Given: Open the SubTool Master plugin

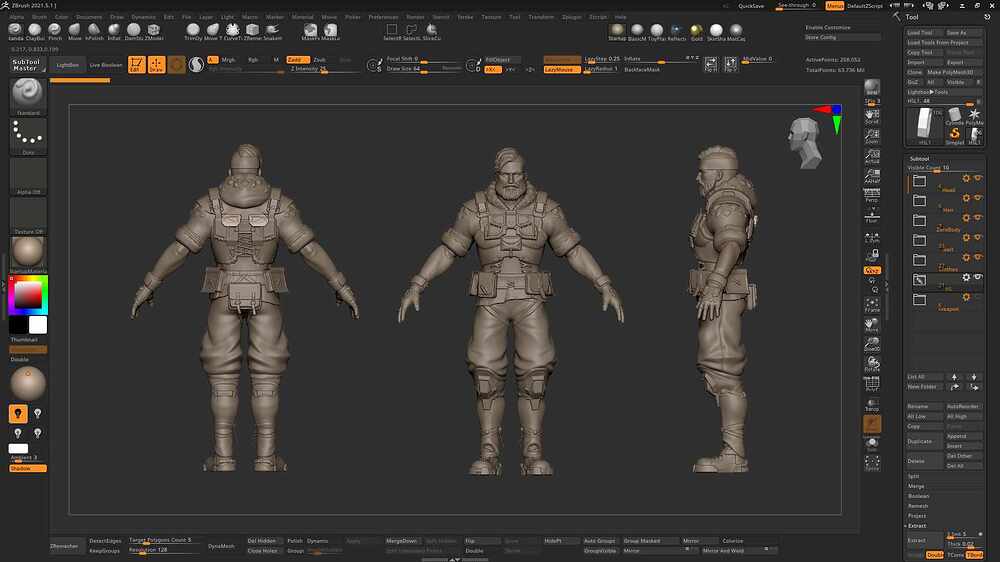Looking at the screenshot, I should pyautogui.click(x=26, y=65).
